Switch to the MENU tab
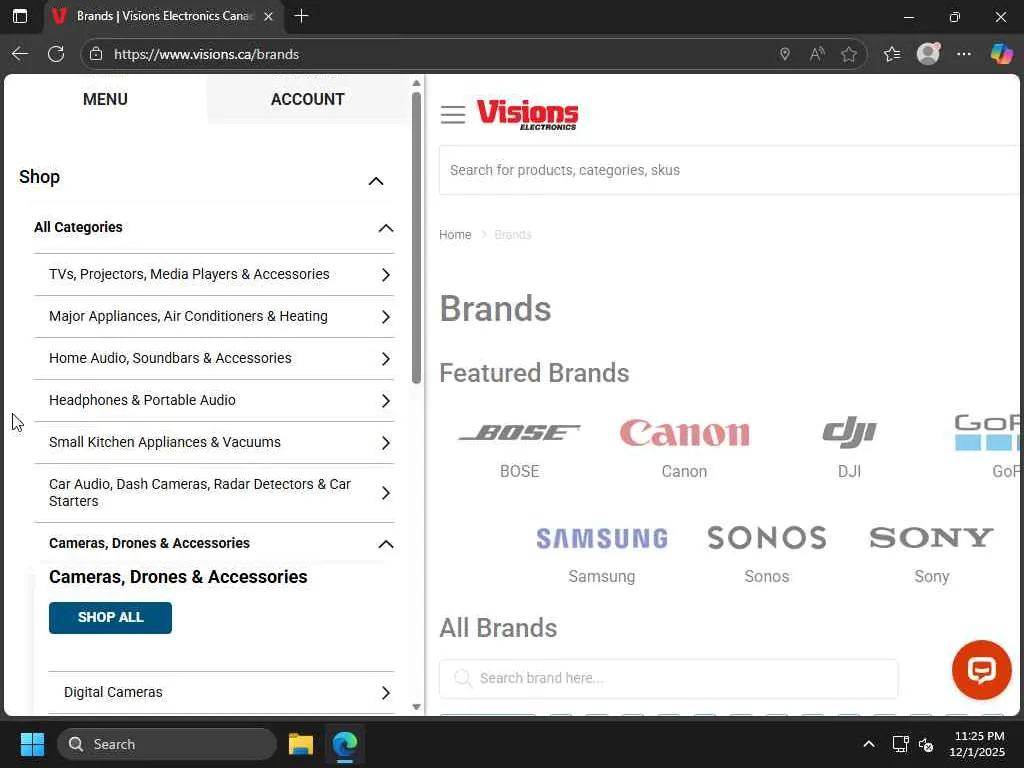 click(x=105, y=99)
